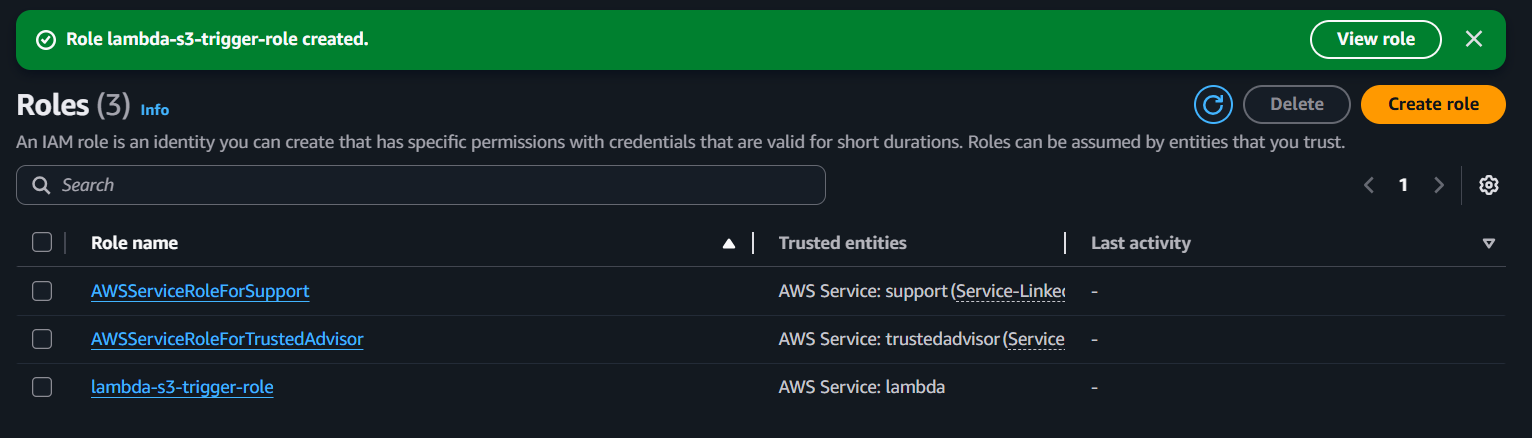Viewport: 1532px width, 438px height.
Task: Dismiss the role created notification
Action: [1473, 39]
